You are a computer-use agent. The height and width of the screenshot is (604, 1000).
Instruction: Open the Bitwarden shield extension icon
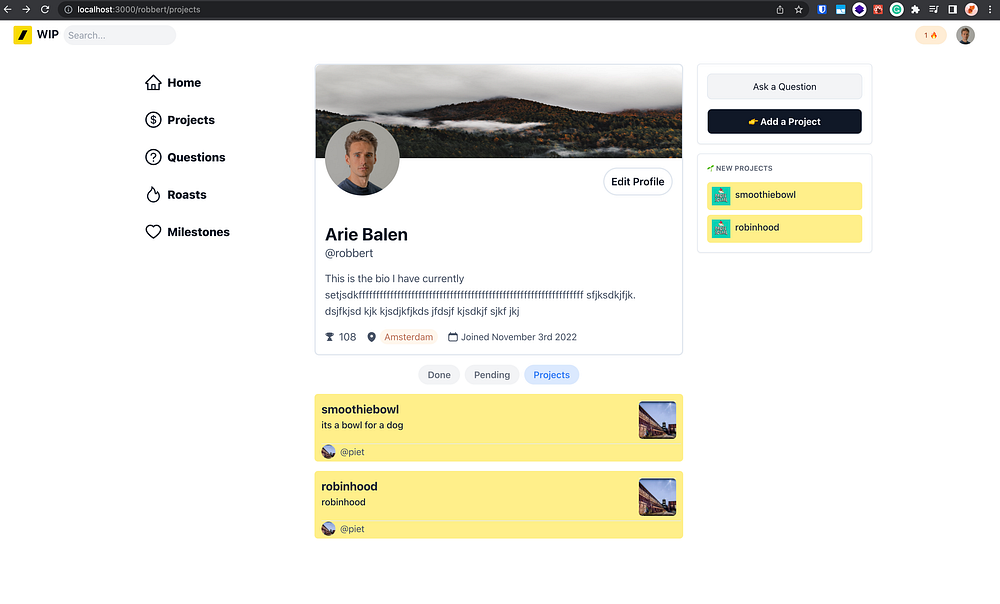pos(822,10)
